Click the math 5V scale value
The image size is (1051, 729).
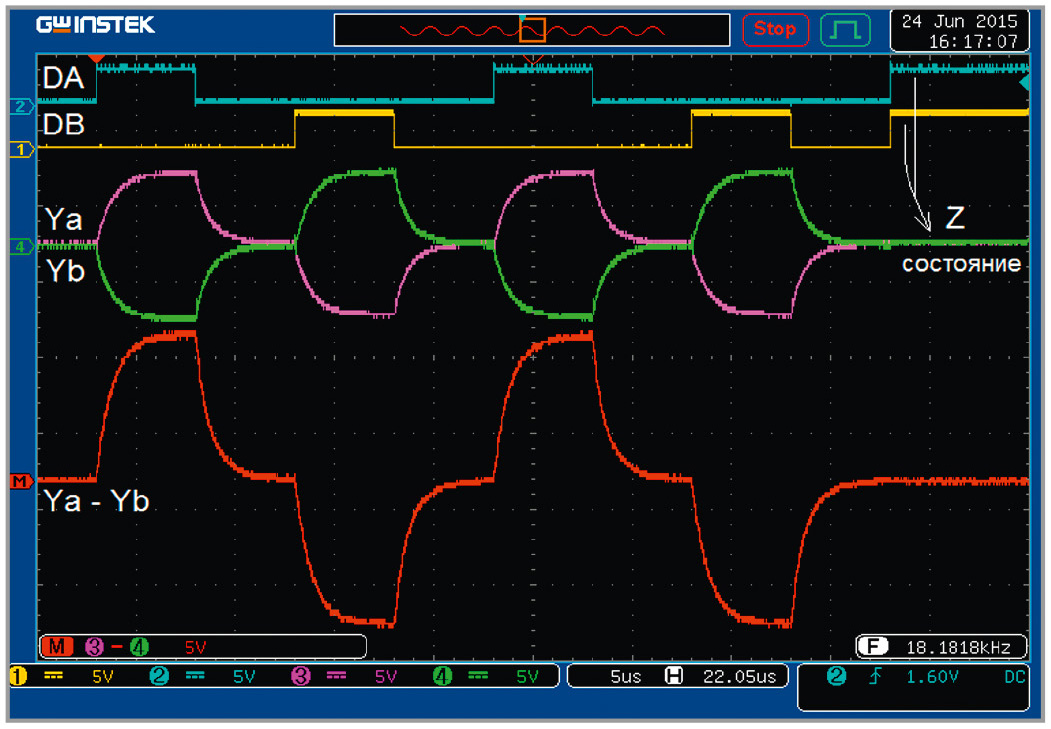pos(195,647)
